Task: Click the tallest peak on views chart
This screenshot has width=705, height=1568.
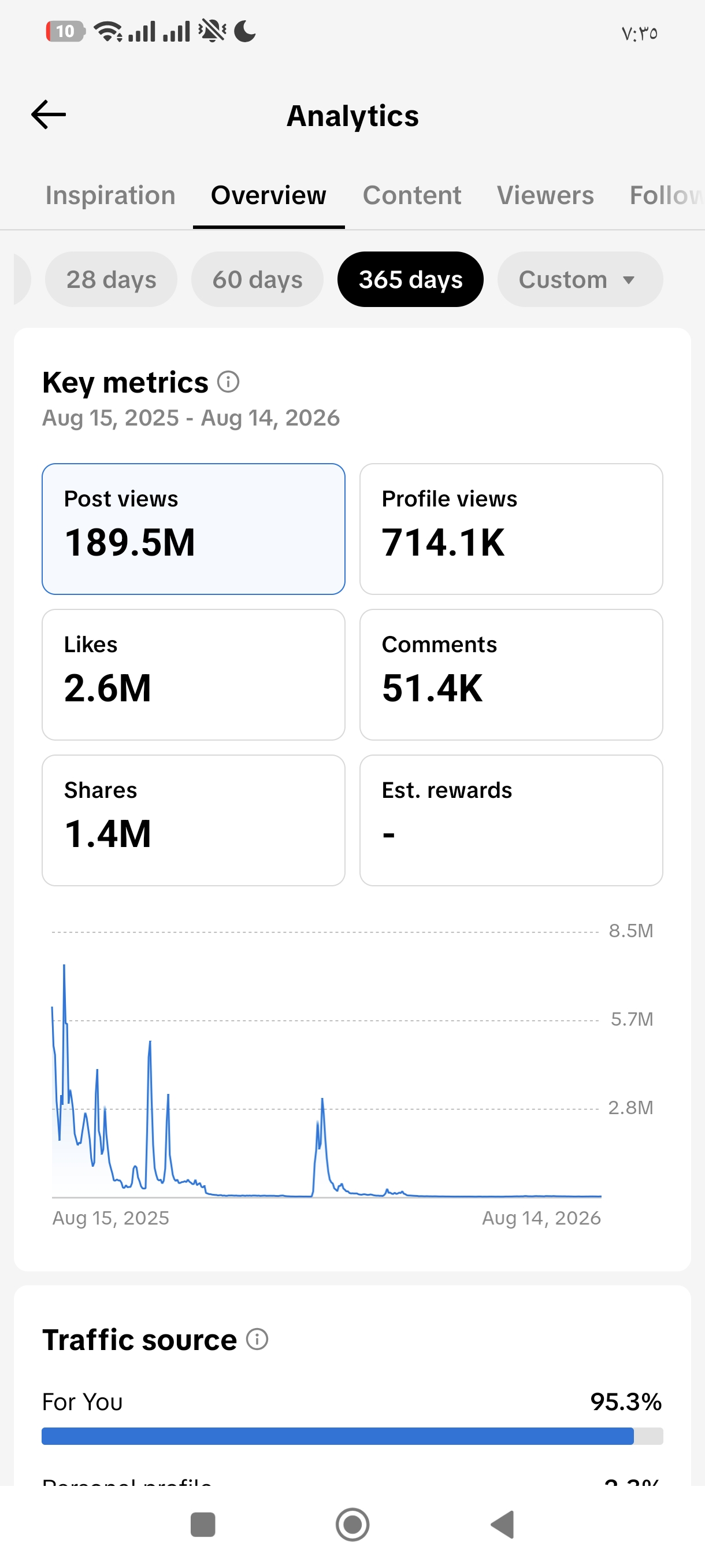Action: (64, 966)
